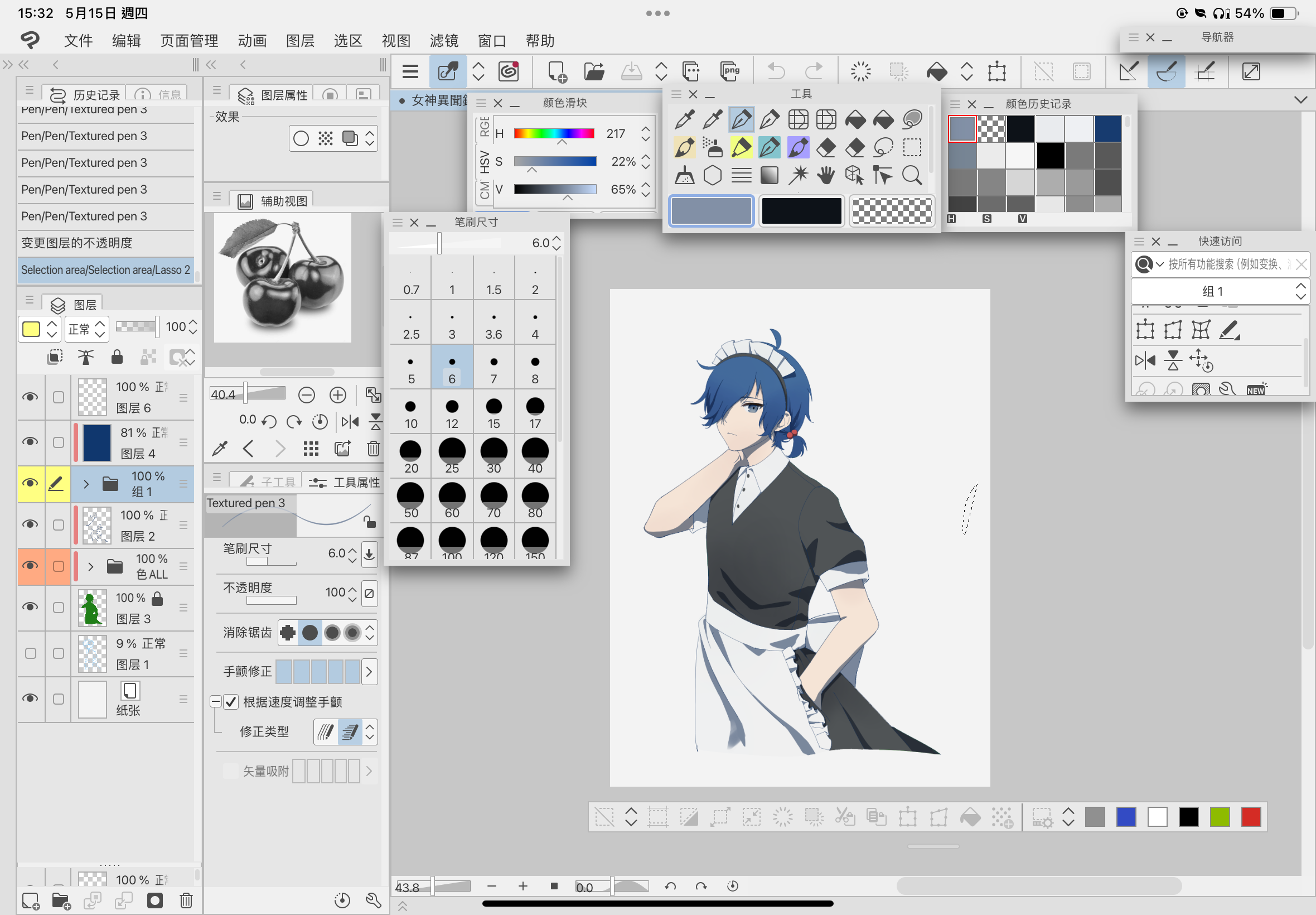The image size is (1316, 915).
Task: Open the layer color yellow swatch dropdown
Action: 39,329
